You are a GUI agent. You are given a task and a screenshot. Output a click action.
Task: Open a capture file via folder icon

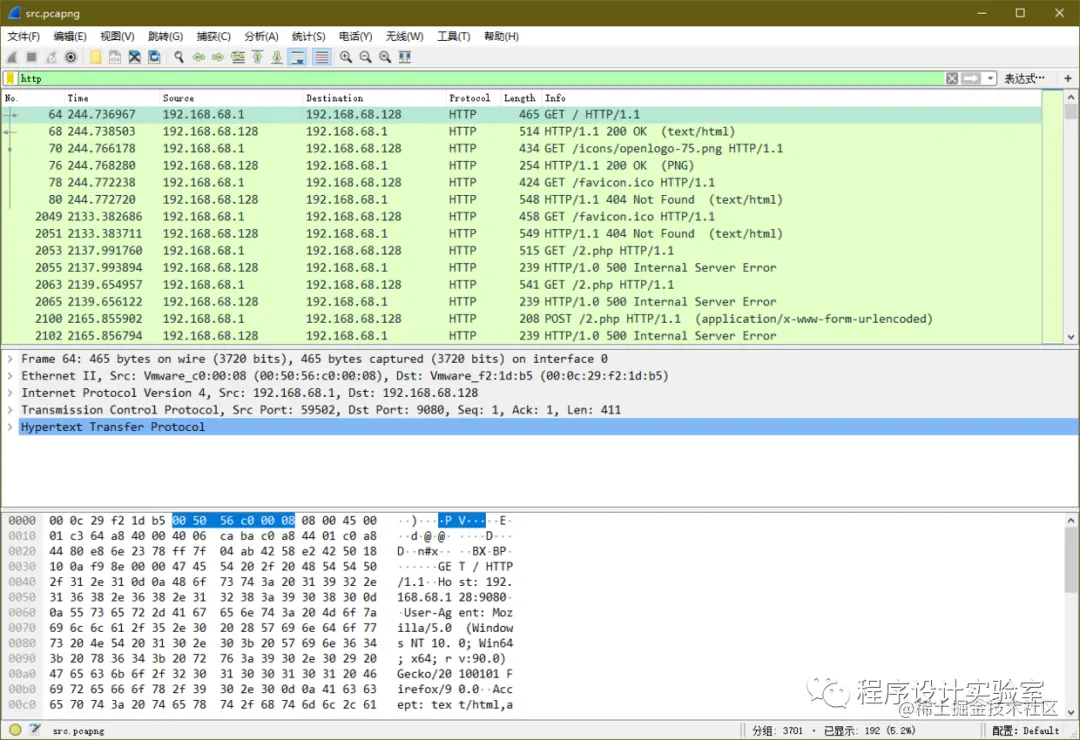tap(95, 57)
